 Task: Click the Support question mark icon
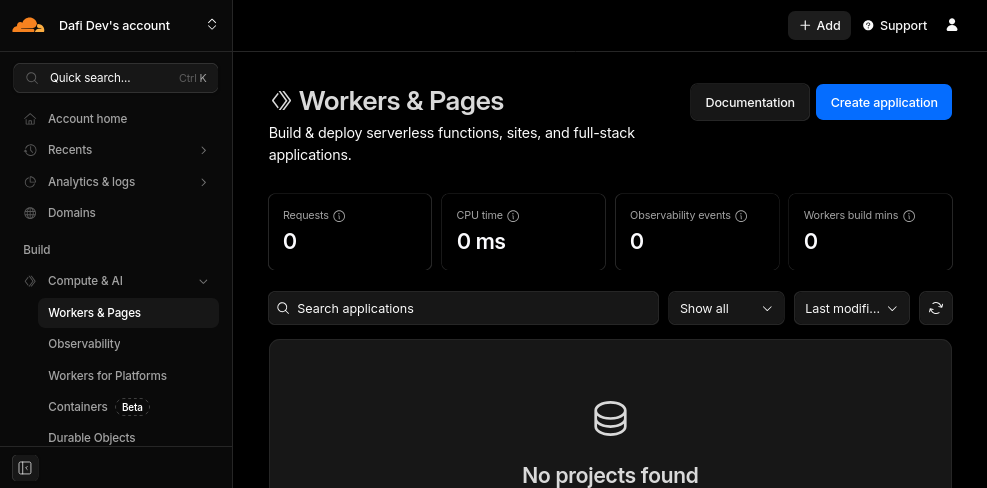click(x=869, y=26)
